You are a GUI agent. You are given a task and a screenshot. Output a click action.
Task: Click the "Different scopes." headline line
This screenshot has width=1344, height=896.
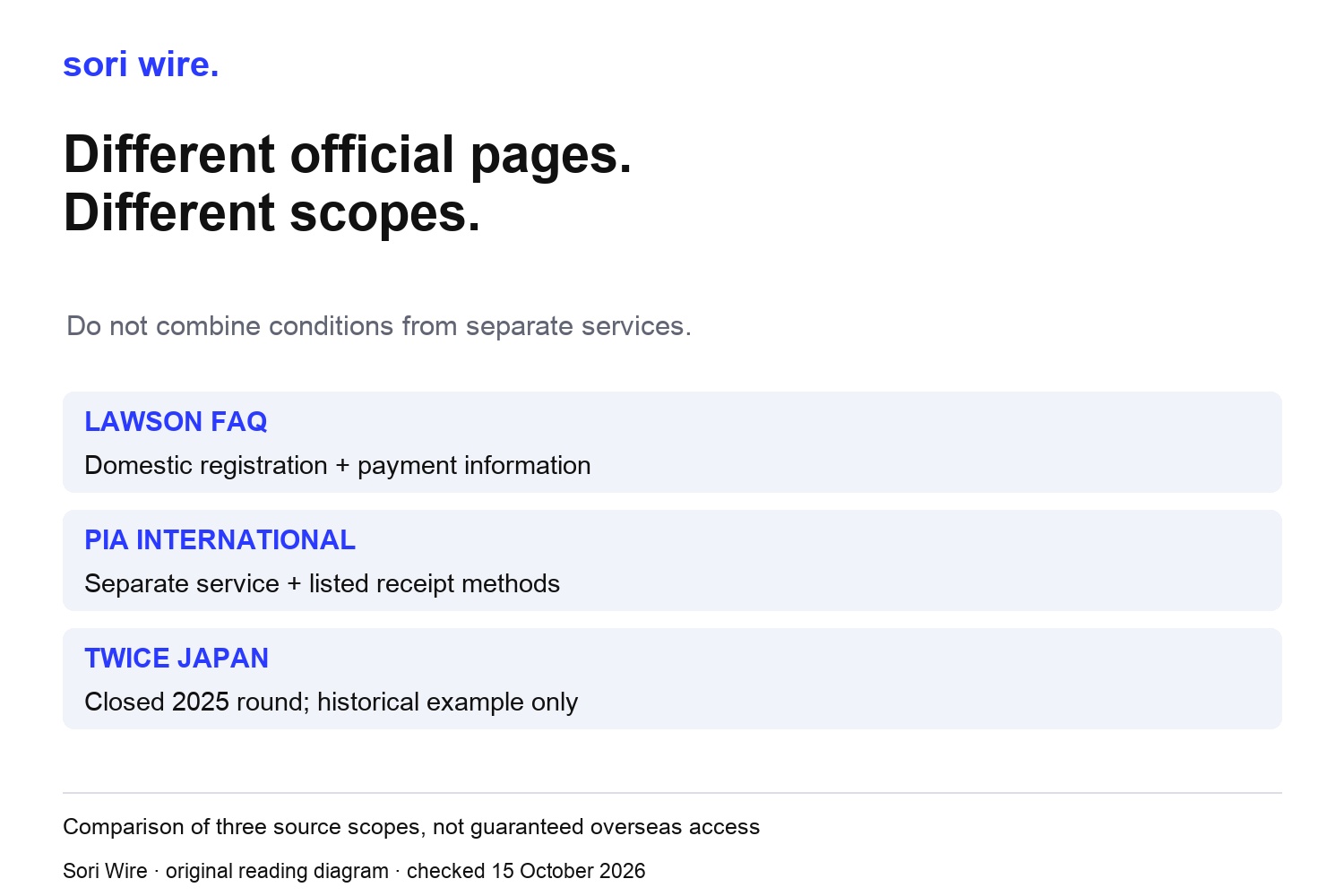[272, 213]
